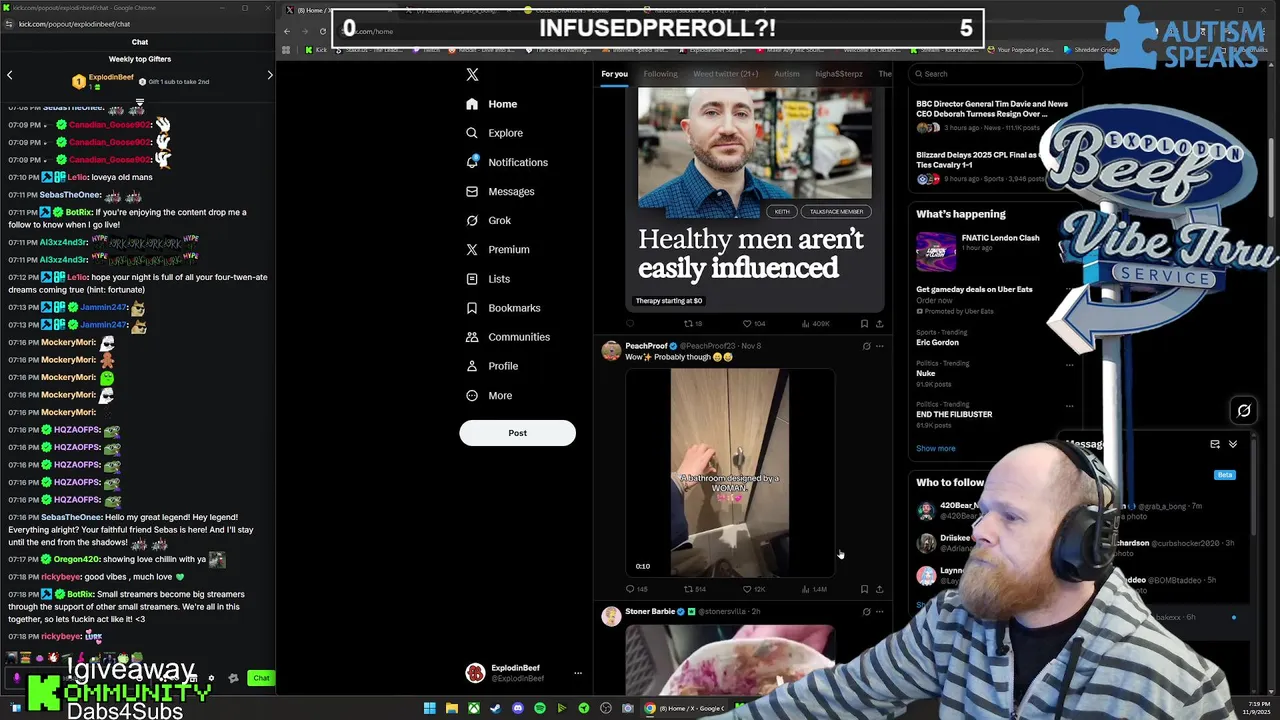The image size is (1280, 720).
Task: Switch to the Following tab
Action: coord(660,74)
